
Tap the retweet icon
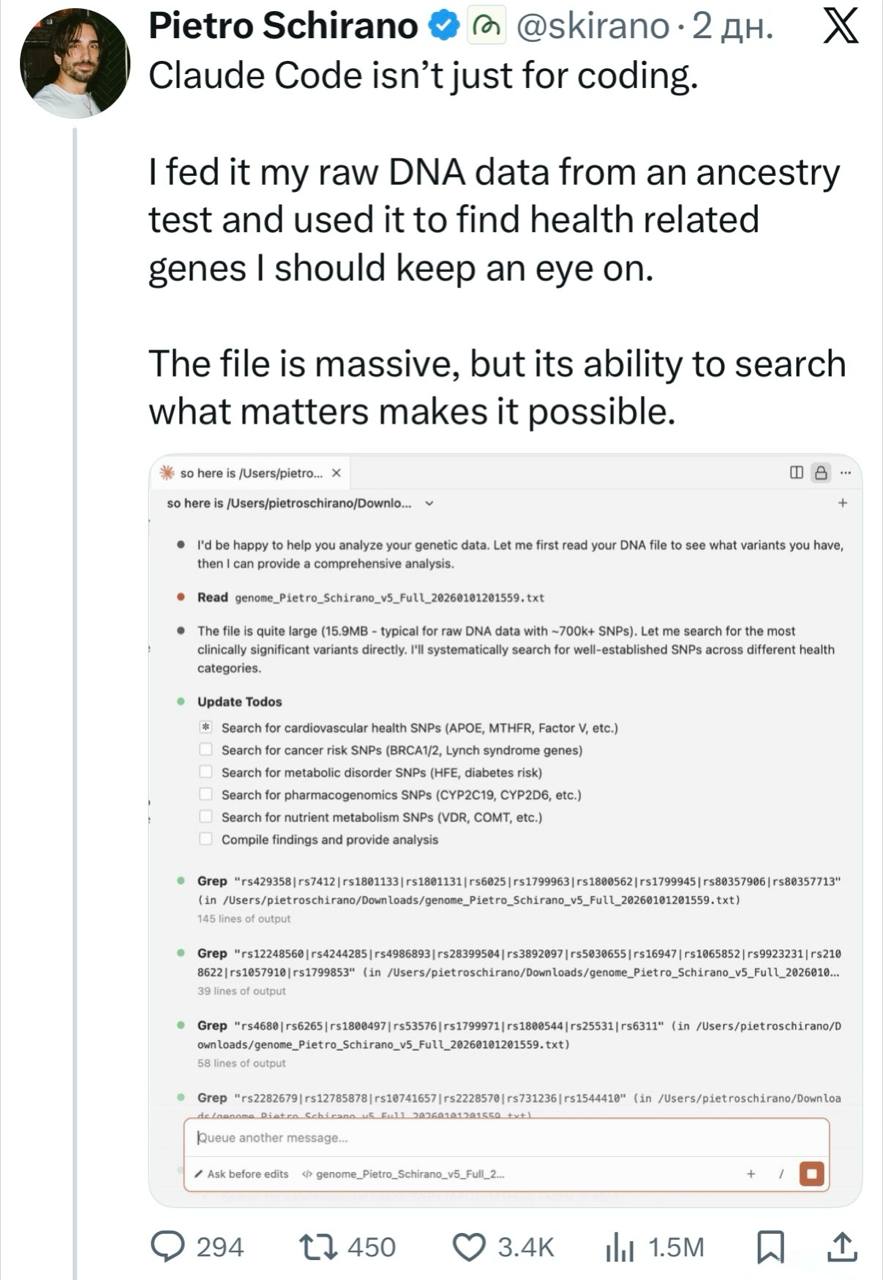click(320, 1246)
